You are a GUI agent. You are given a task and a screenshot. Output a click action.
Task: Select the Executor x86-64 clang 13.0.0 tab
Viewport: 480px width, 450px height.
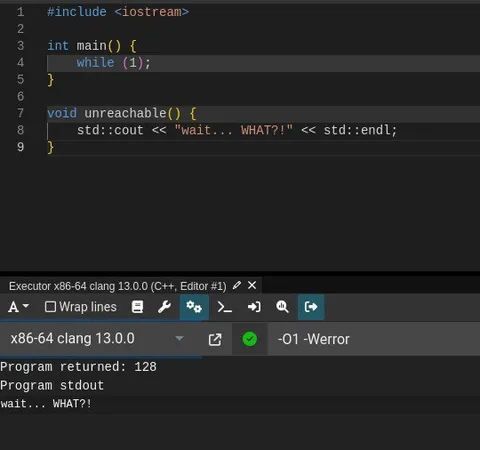[x=117, y=286]
